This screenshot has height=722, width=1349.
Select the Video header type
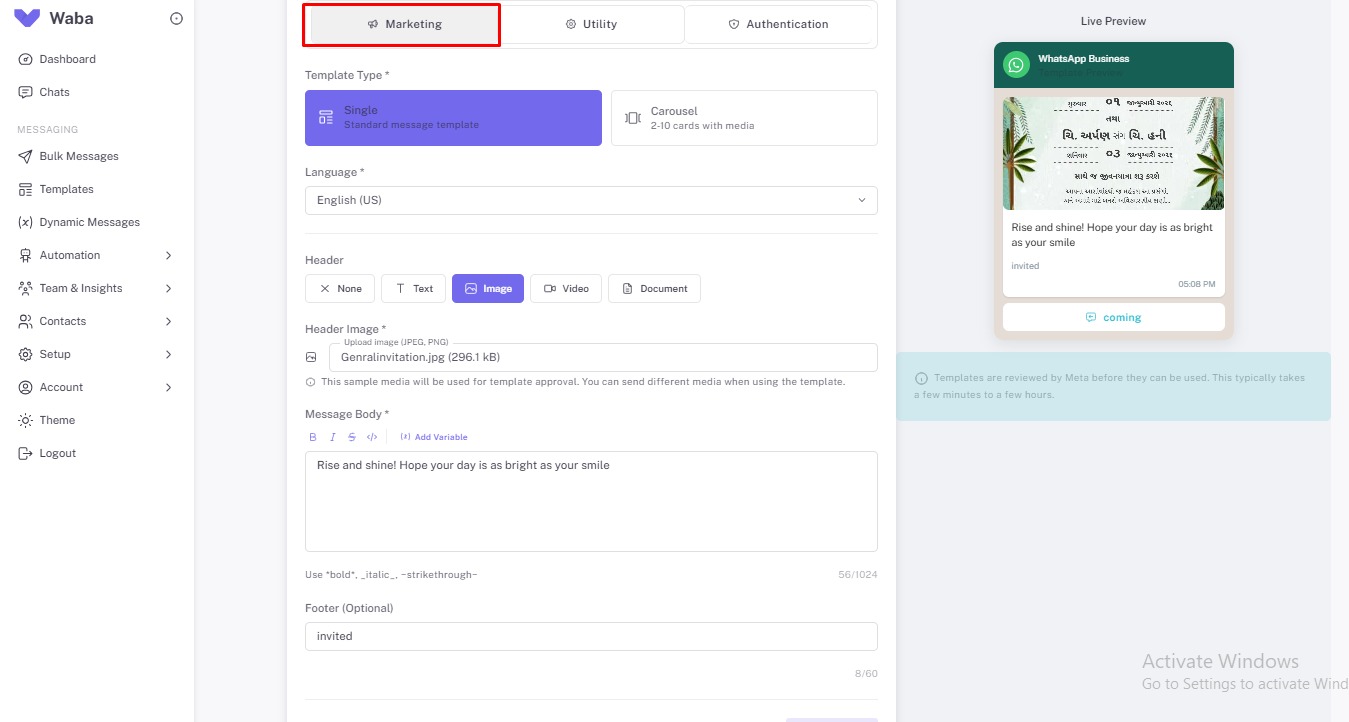point(566,288)
